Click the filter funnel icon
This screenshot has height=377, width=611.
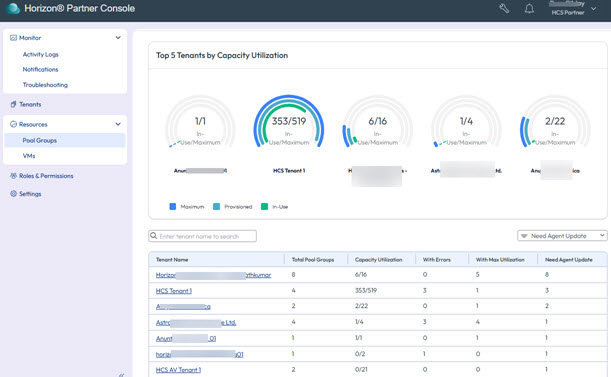[x=524, y=236]
